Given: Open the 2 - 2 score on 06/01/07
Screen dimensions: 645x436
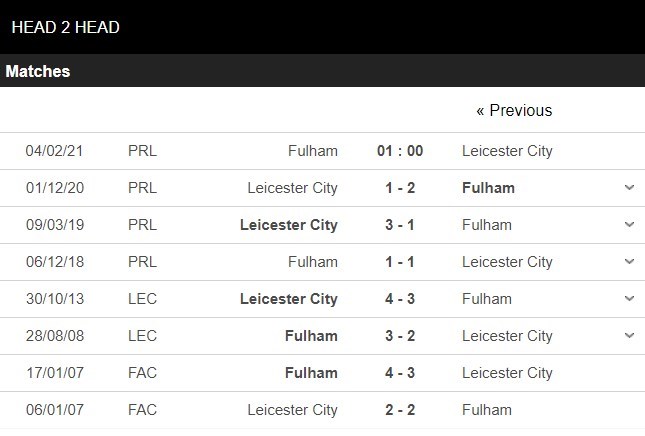Looking at the screenshot, I should 400,410.
